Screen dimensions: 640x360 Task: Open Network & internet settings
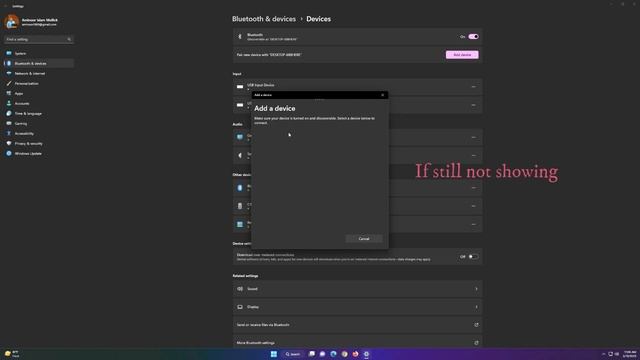[x=39, y=73]
